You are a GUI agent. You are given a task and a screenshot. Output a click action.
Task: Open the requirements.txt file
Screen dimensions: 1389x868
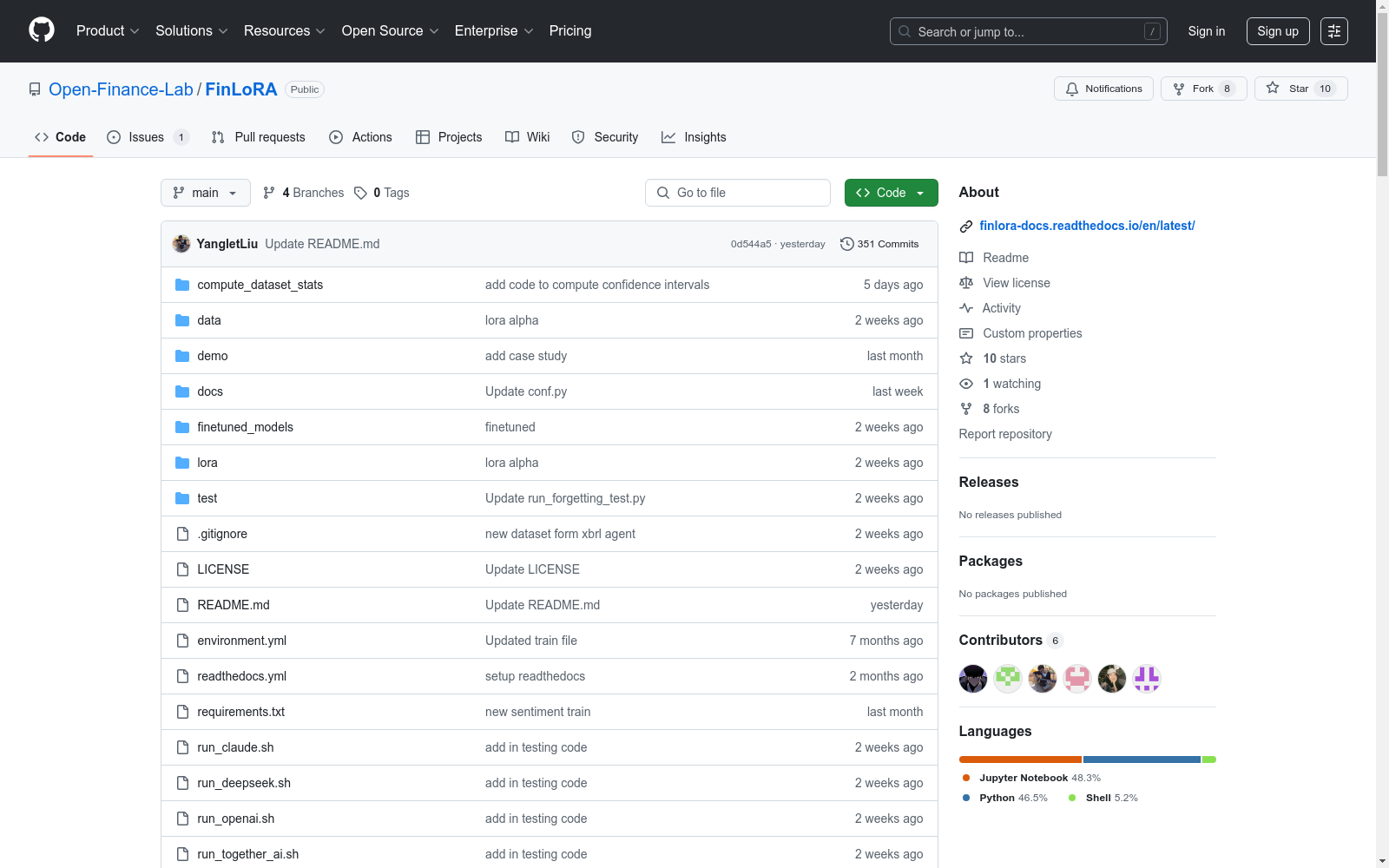(240, 712)
